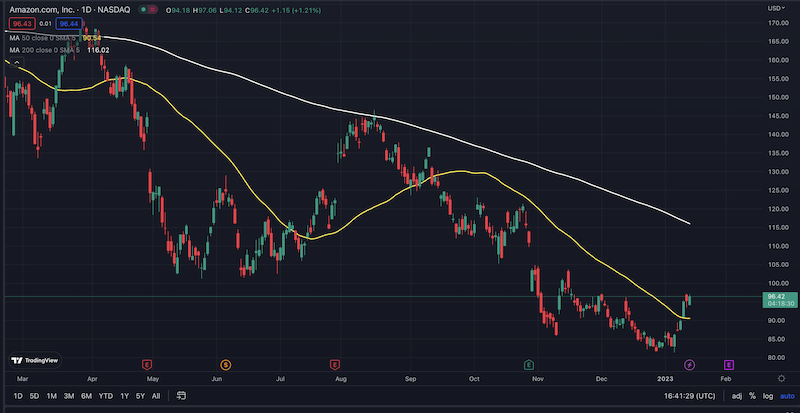The width and height of the screenshot is (800, 413).
Task: Open the earnings marker near May
Action: (x=147, y=365)
